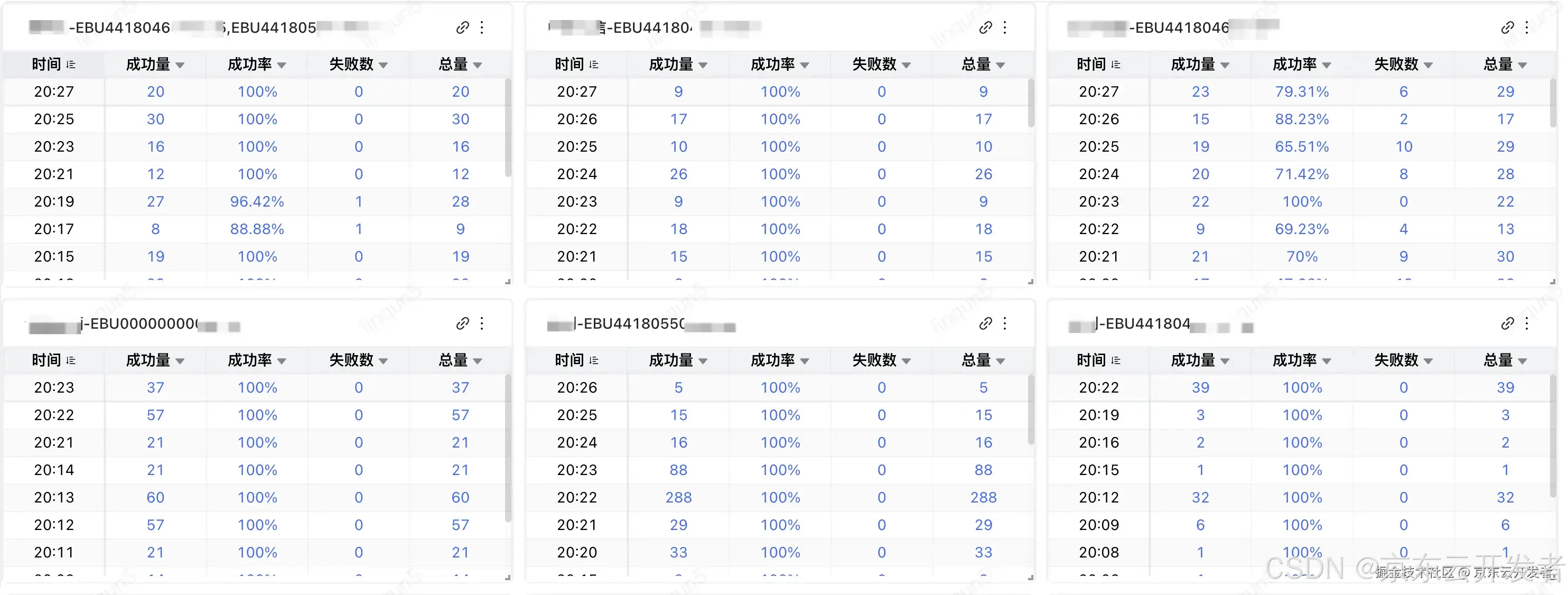Open 成功率 dropdown arrow in top-right panel
Image resolution: width=1568 pixels, height=595 pixels.
(x=1327, y=65)
